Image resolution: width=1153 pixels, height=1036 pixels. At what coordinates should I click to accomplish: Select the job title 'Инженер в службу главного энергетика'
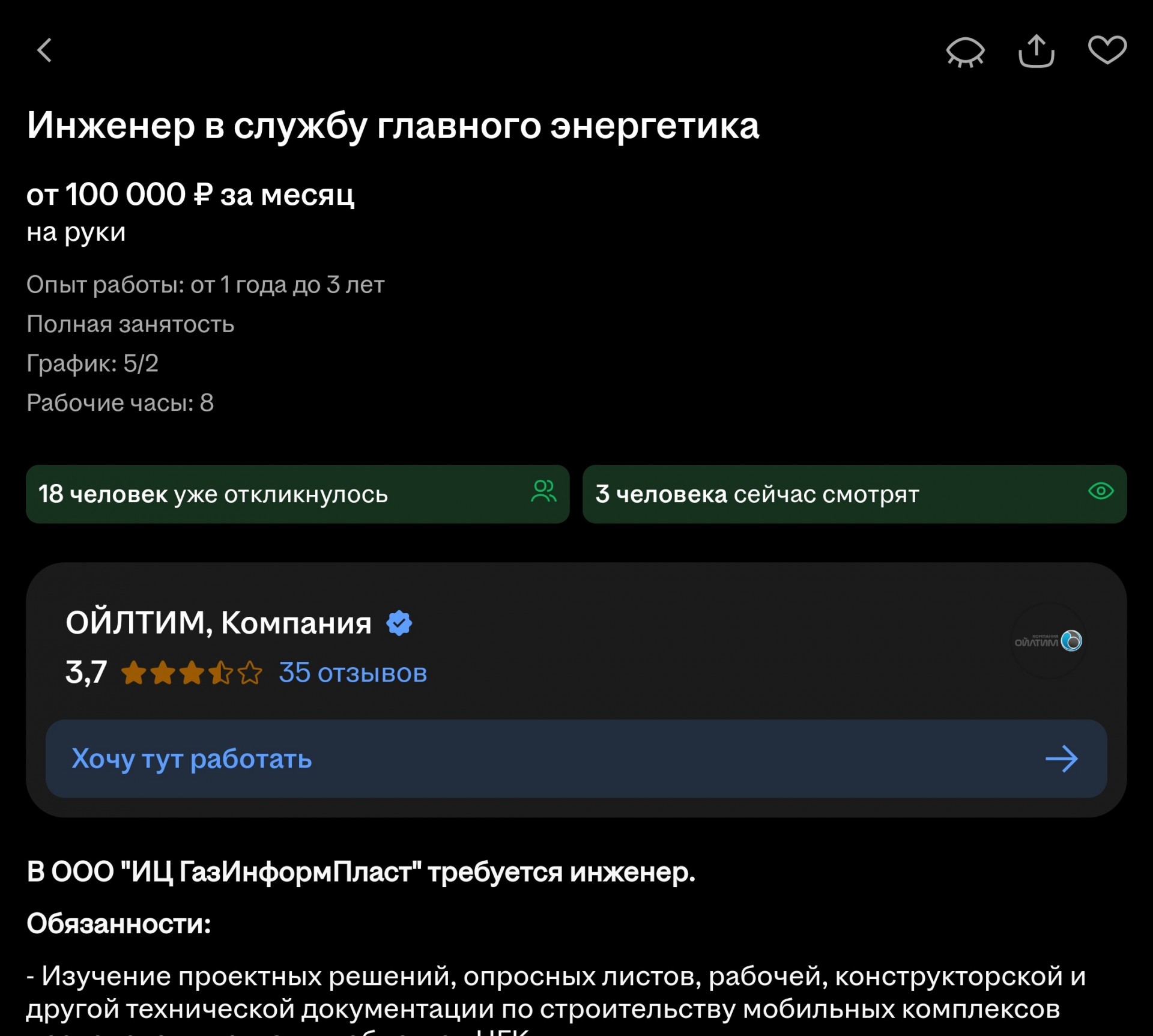coord(393,126)
